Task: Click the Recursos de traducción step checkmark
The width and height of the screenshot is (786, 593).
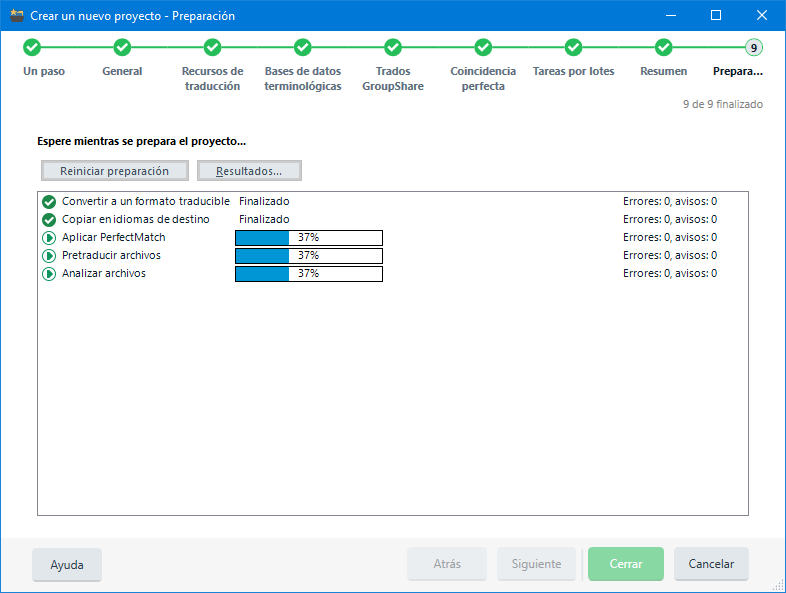Action: [x=213, y=48]
